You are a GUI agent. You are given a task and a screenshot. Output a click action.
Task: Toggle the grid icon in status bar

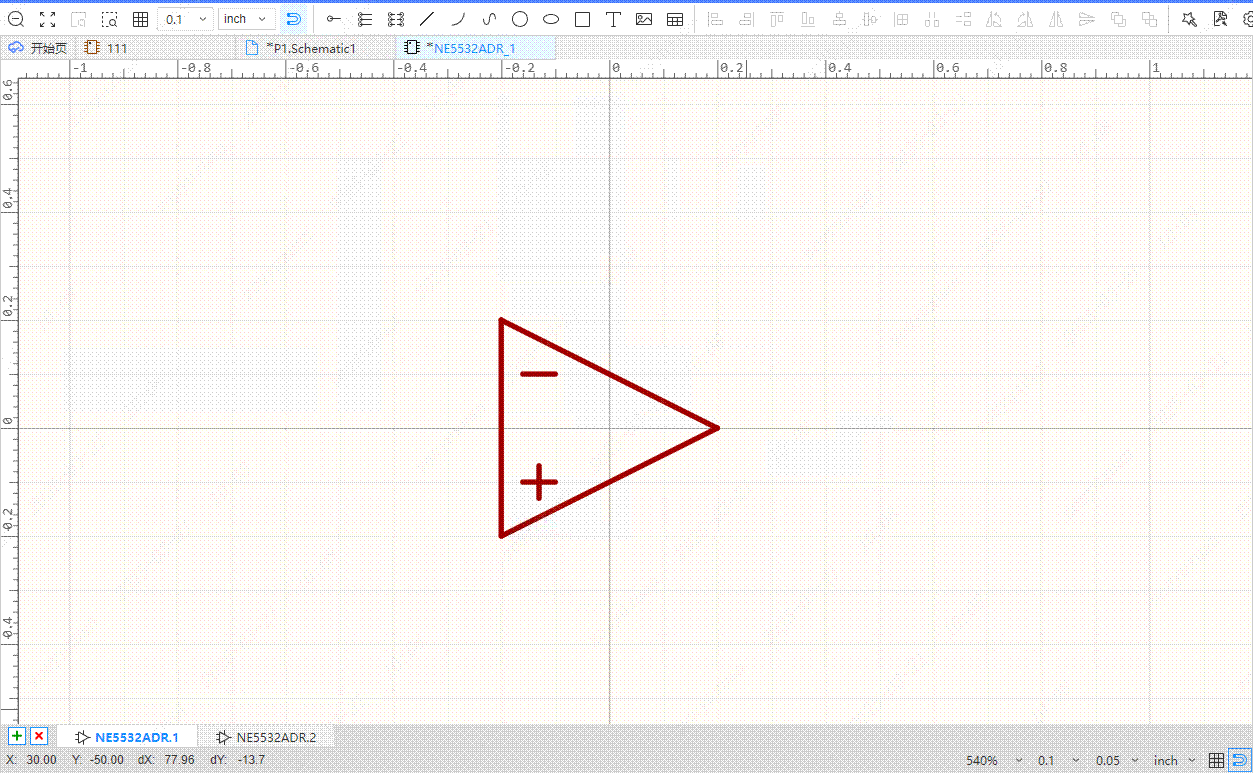click(x=1216, y=761)
